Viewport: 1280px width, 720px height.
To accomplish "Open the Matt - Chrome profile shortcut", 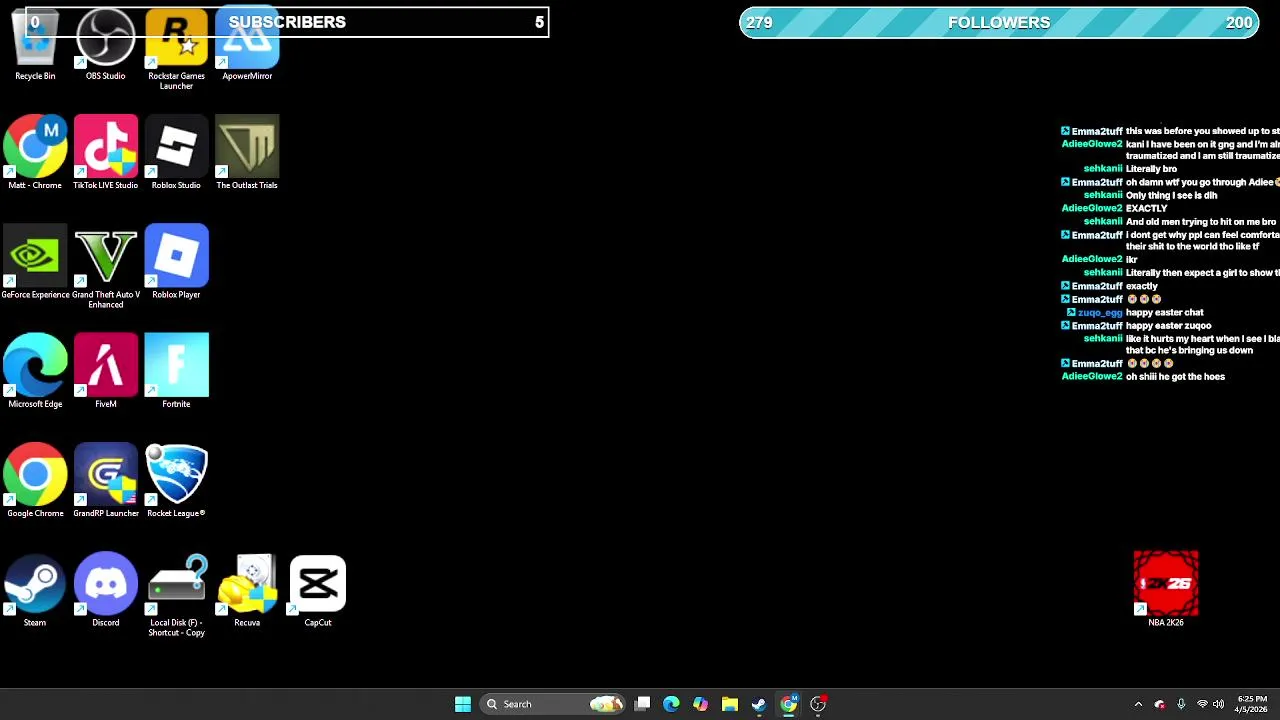I will (x=35, y=153).
